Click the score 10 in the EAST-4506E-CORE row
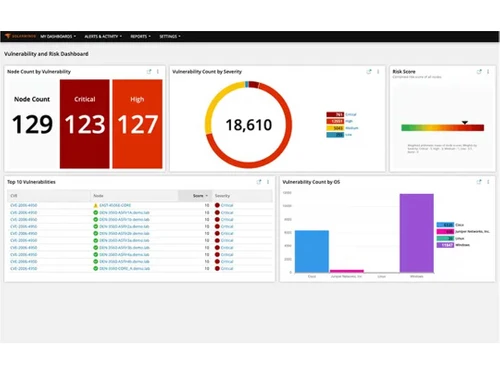Screen dimensions: 500x375 [207, 205]
